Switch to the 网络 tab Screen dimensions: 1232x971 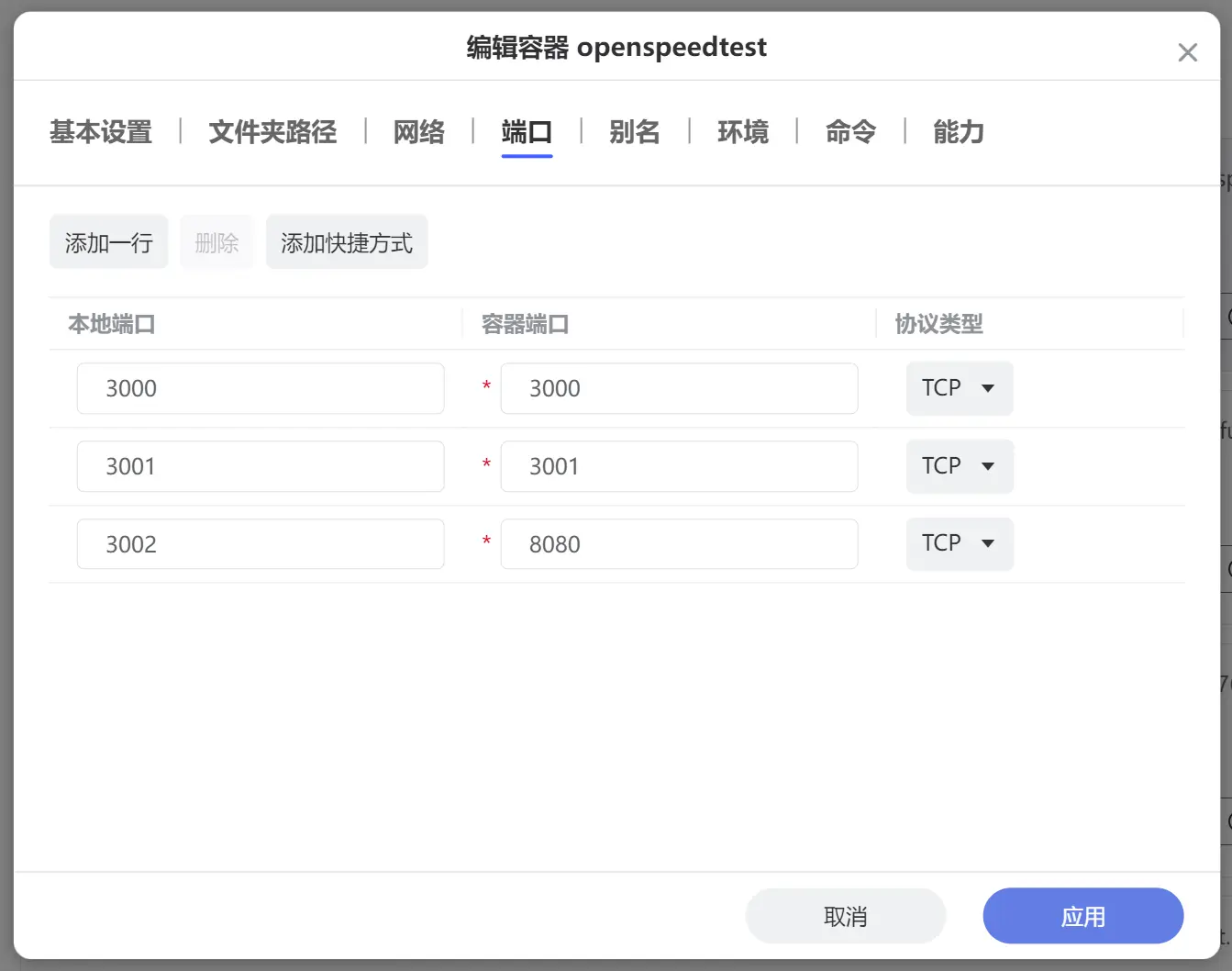coord(418,132)
